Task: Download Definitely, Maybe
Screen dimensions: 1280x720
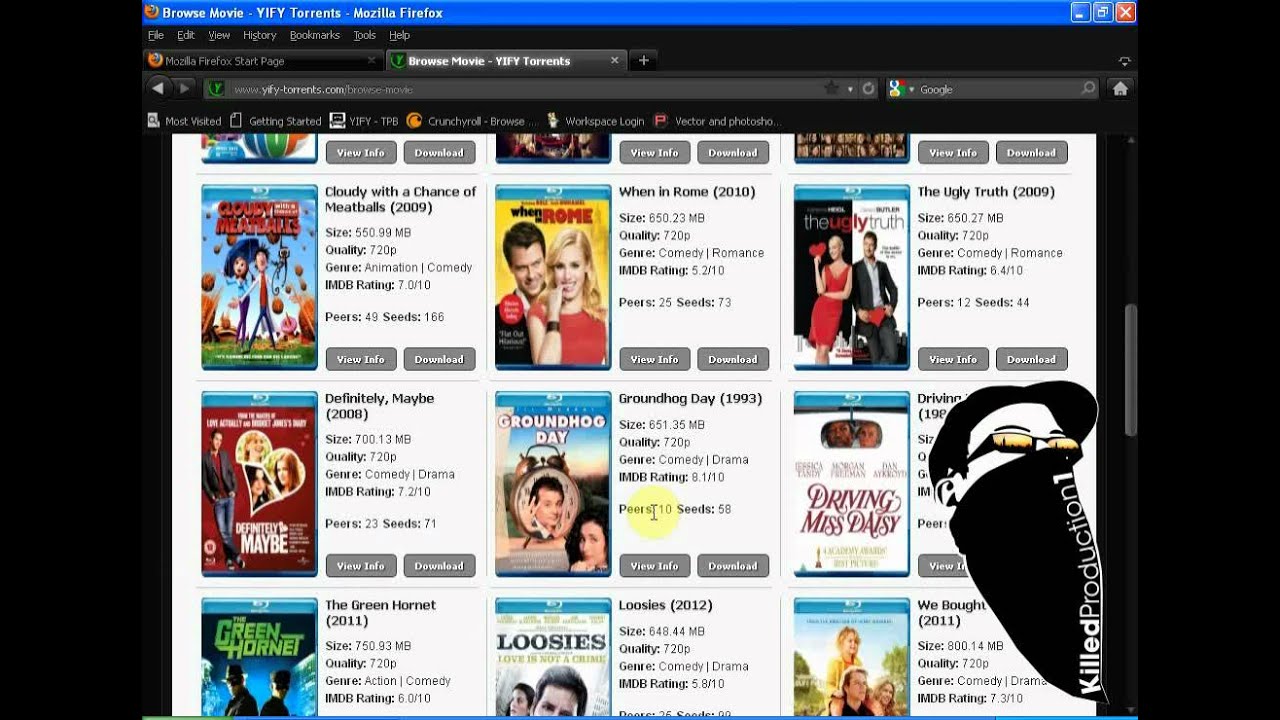Action: pos(439,566)
